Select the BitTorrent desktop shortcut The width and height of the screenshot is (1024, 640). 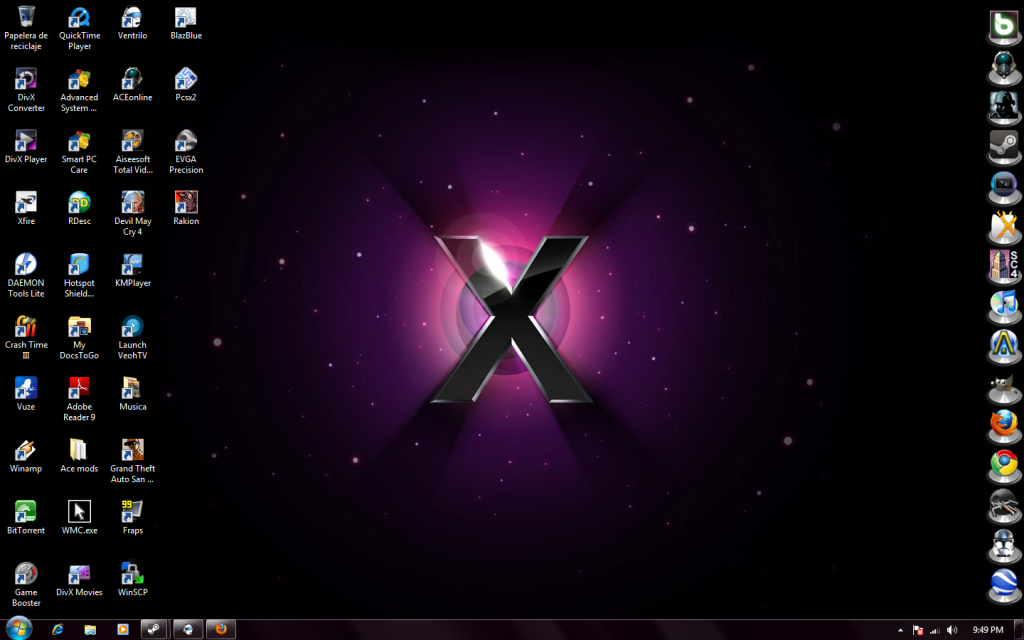26,518
